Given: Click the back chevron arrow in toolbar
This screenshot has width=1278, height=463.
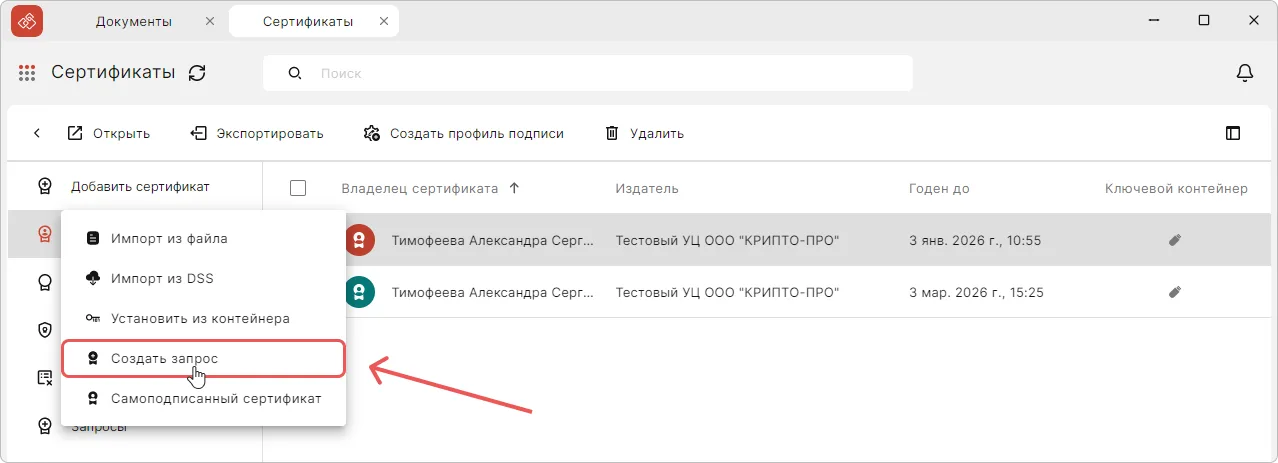Looking at the screenshot, I should coord(37,133).
